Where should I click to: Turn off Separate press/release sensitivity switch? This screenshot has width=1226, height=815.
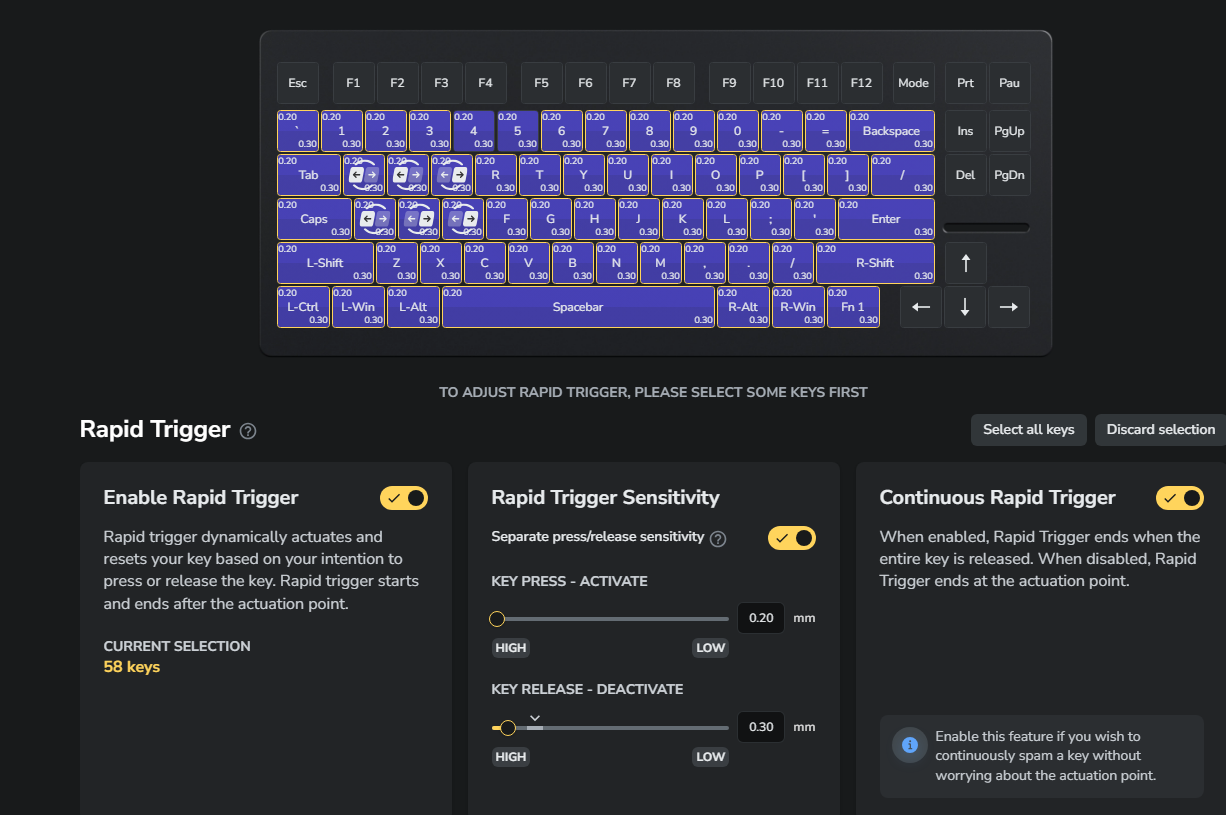pos(792,538)
